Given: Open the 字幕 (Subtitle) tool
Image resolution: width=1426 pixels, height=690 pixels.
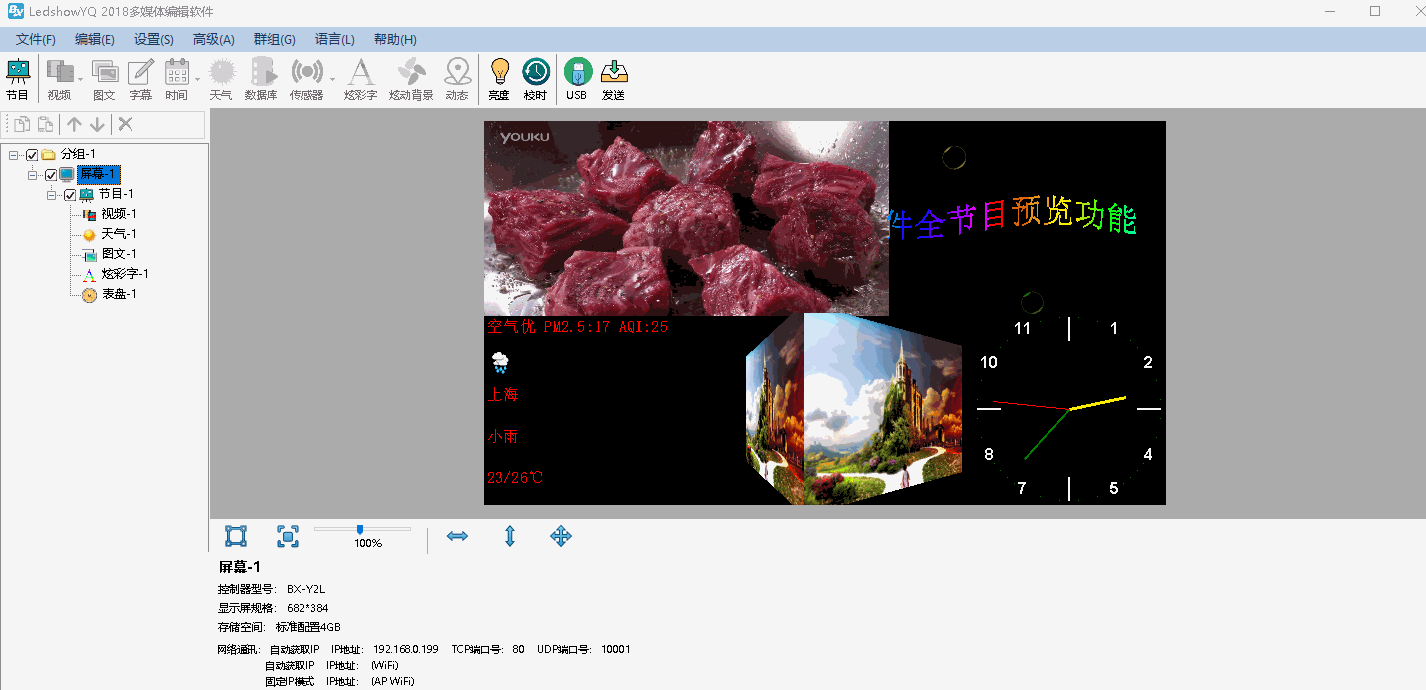Looking at the screenshot, I should (140, 70).
